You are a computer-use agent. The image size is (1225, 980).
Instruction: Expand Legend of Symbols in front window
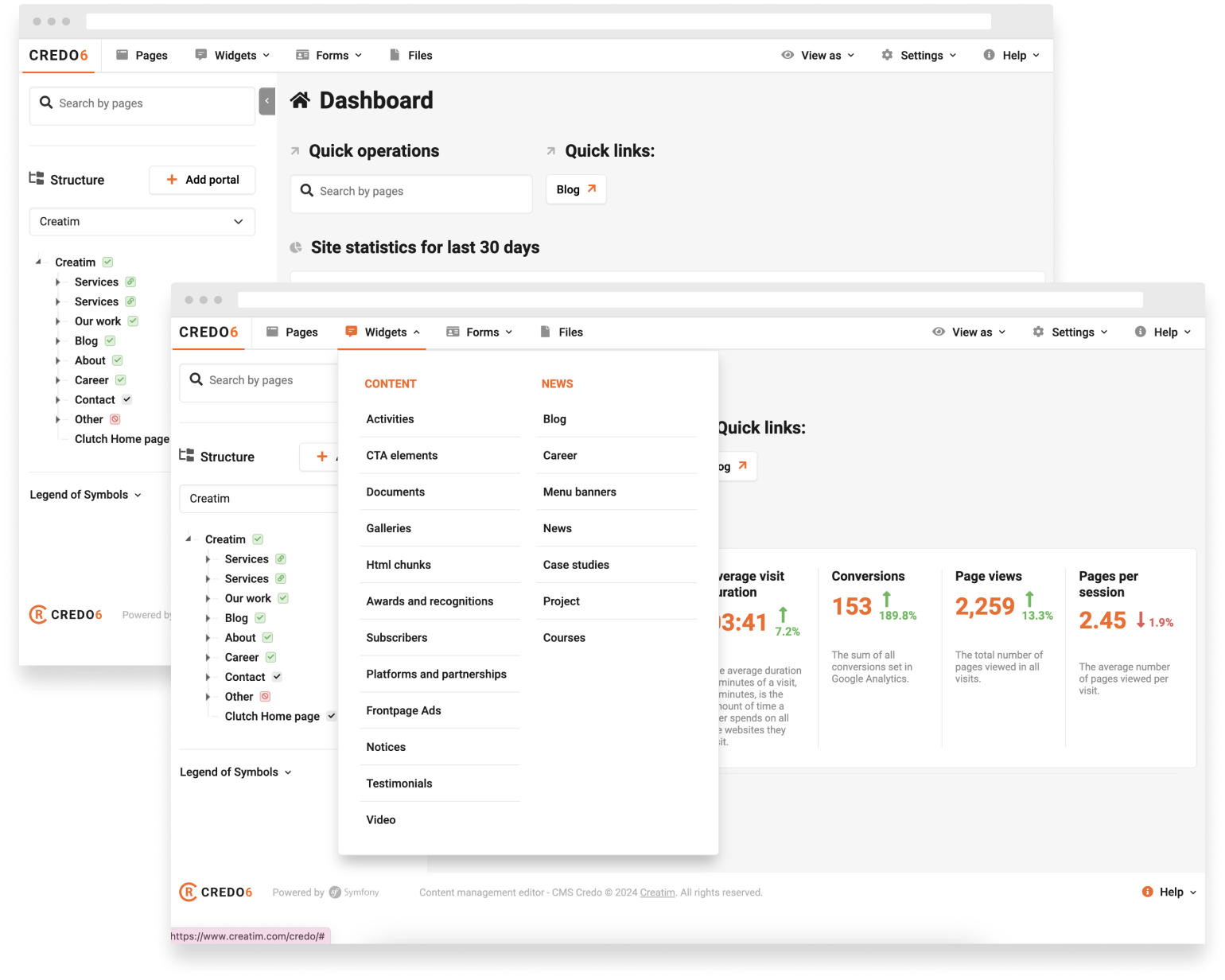coord(235,772)
